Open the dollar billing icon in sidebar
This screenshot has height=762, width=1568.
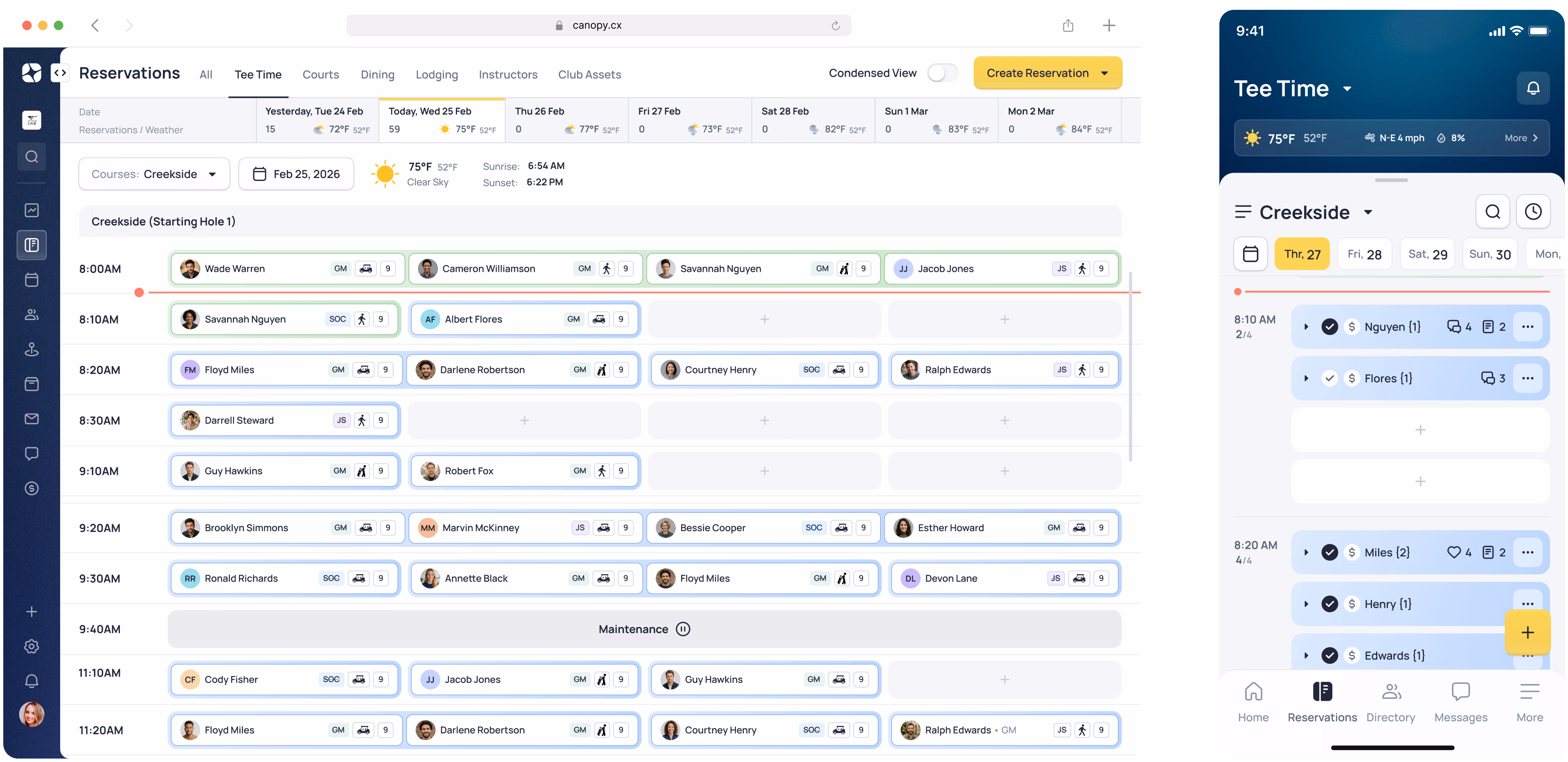[32, 488]
